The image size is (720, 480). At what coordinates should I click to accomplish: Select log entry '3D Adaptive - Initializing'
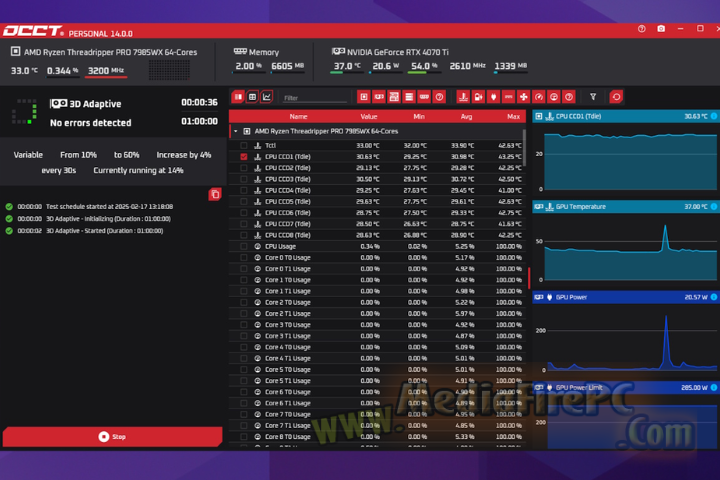coord(108,219)
